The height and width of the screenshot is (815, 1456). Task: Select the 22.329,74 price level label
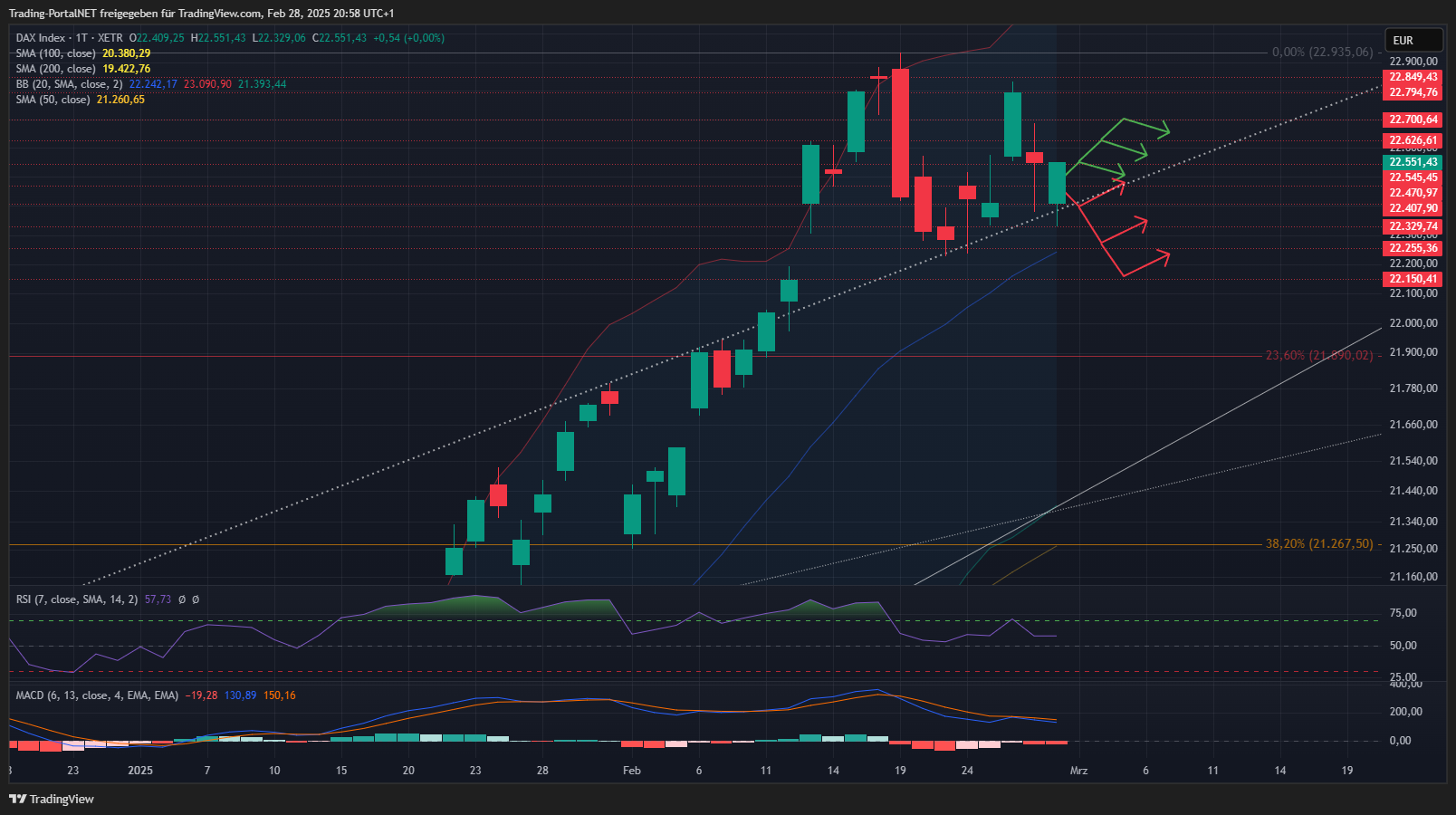(1413, 226)
